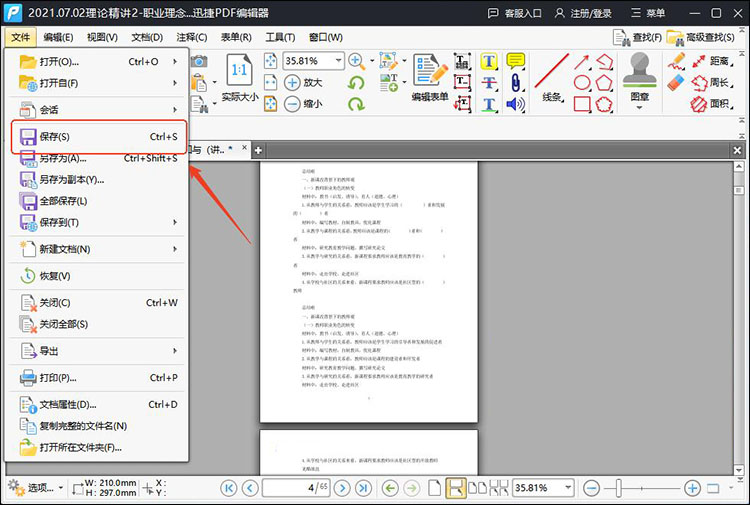Choose 保存(S) from the File menu

pos(97,137)
